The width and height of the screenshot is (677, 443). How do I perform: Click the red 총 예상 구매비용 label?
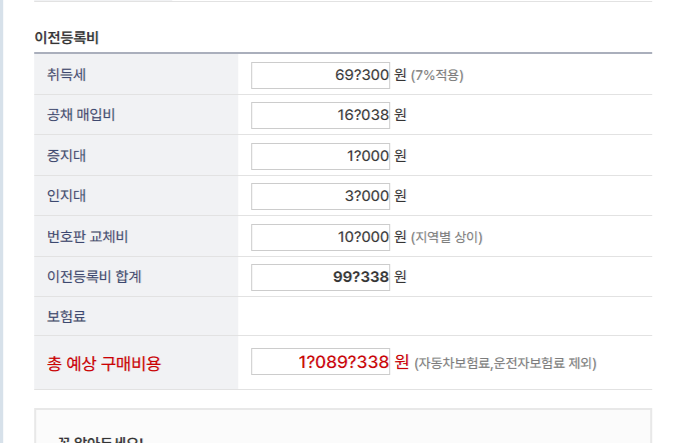pos(104,364)
